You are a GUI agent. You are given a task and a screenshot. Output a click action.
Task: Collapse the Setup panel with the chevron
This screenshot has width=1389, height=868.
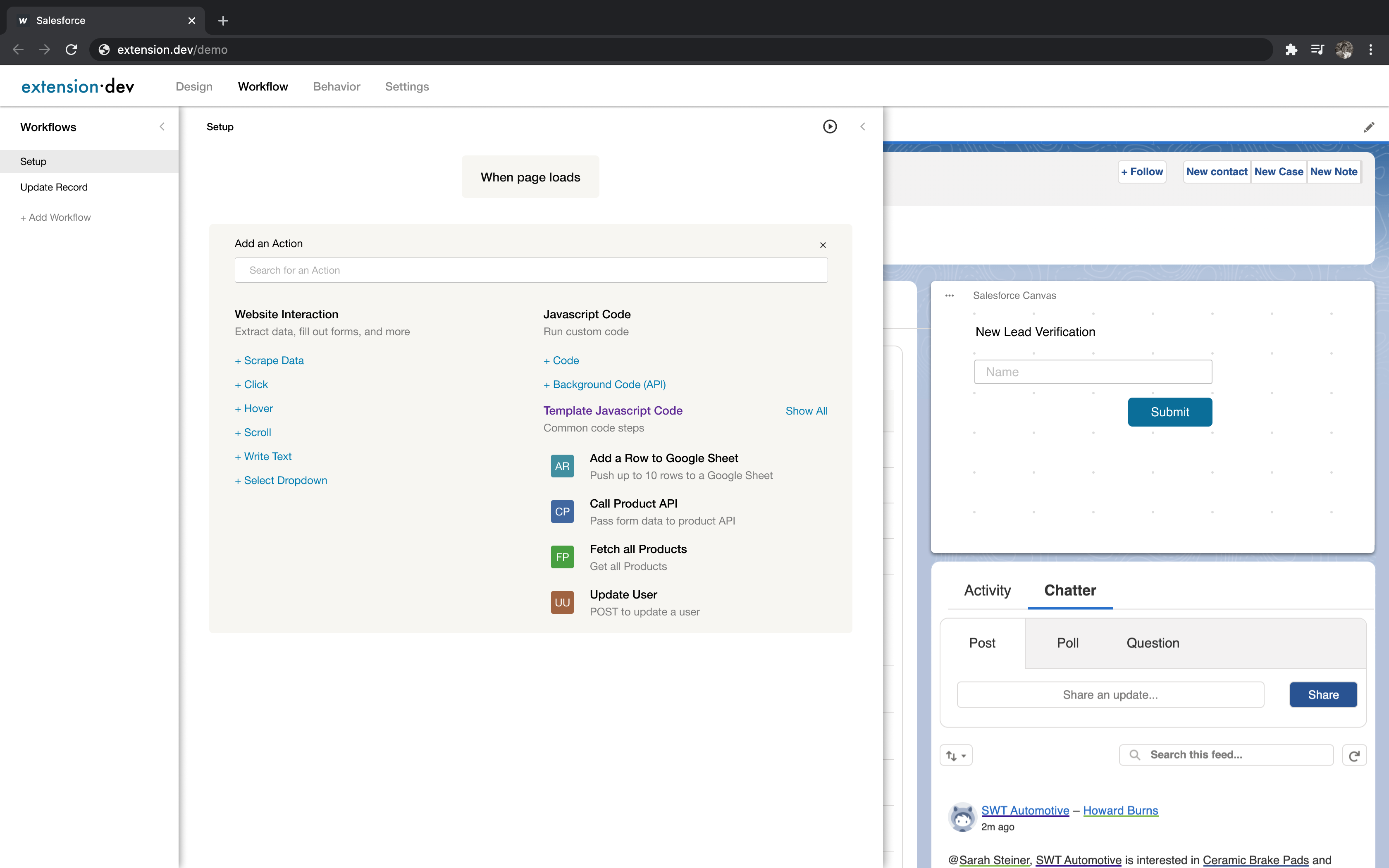pyautogui.click(x=863, y=126)
